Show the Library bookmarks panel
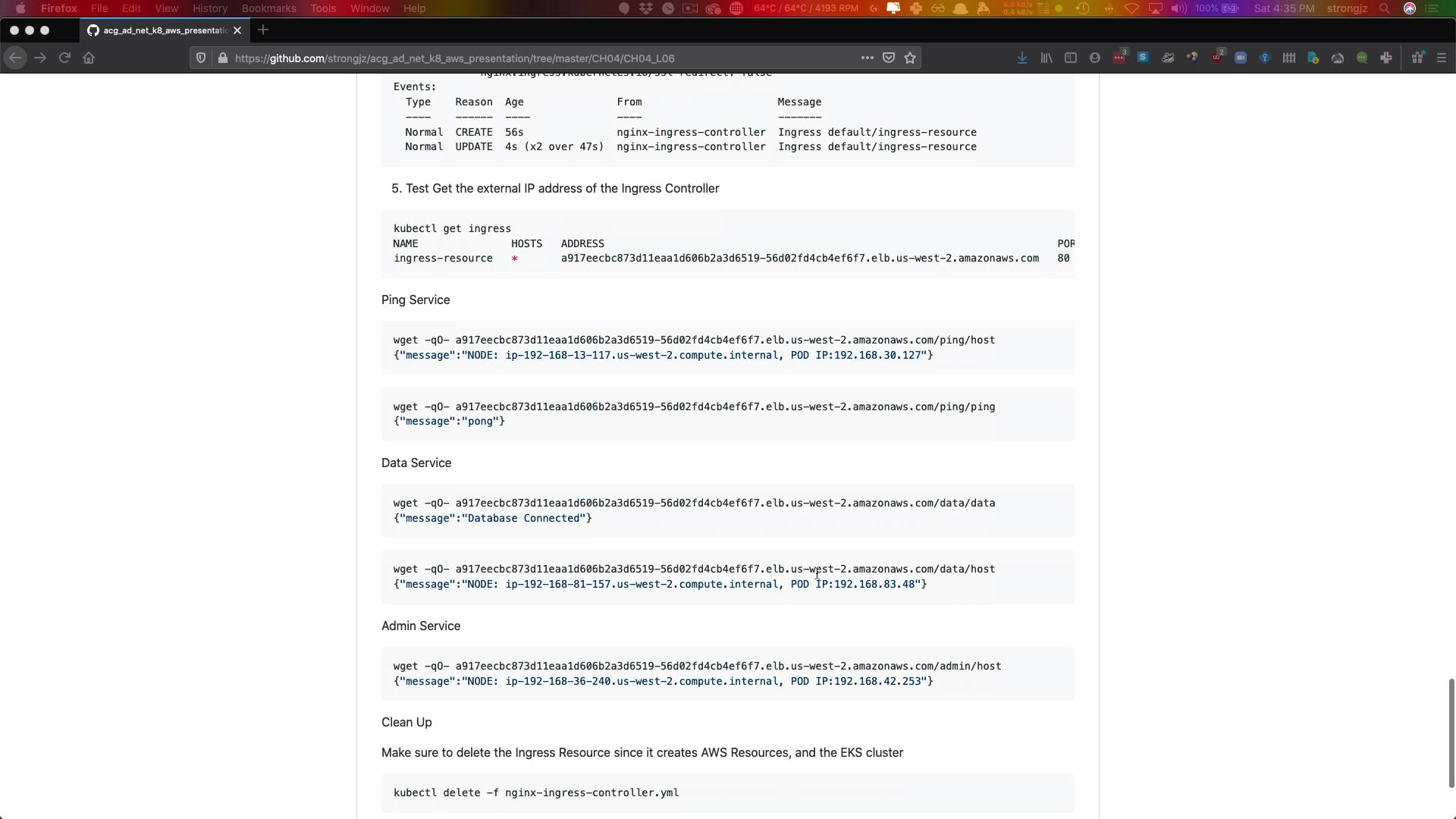Image resolution: width=1456 pixels, height=819 pixels. coord(1046,58)
